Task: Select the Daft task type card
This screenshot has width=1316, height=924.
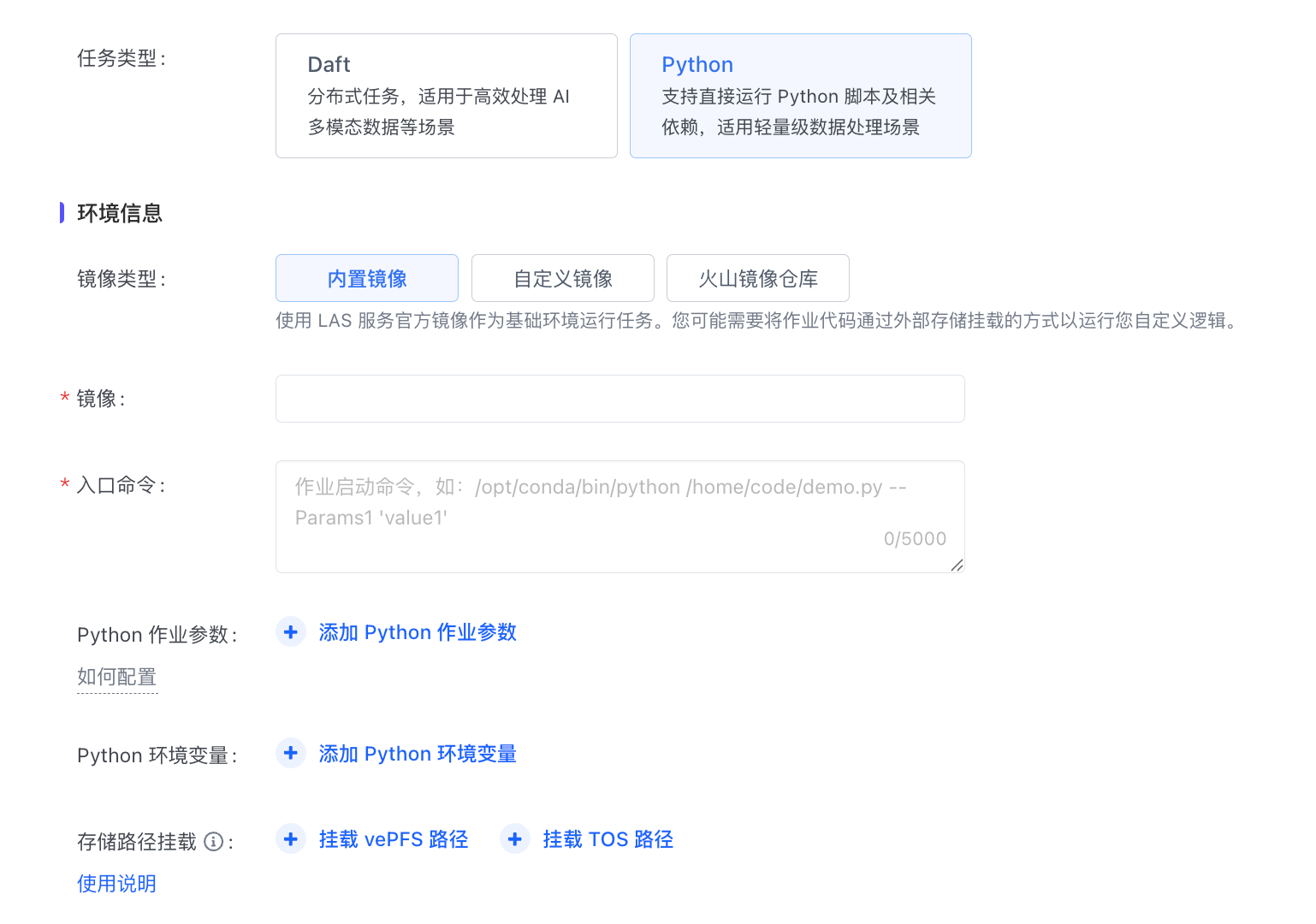Action: [447, 96]
